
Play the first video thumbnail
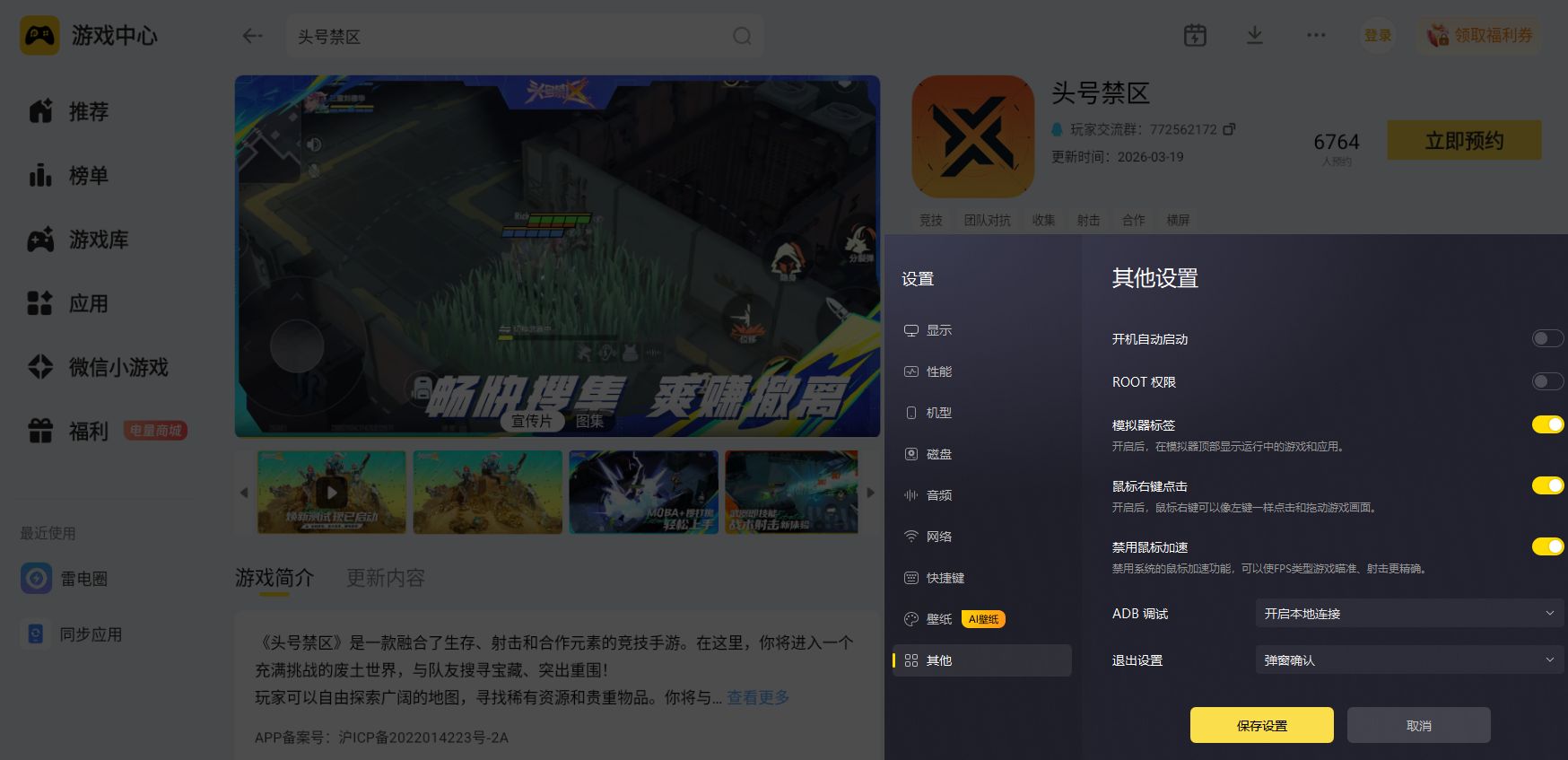(x=332, y=492)
